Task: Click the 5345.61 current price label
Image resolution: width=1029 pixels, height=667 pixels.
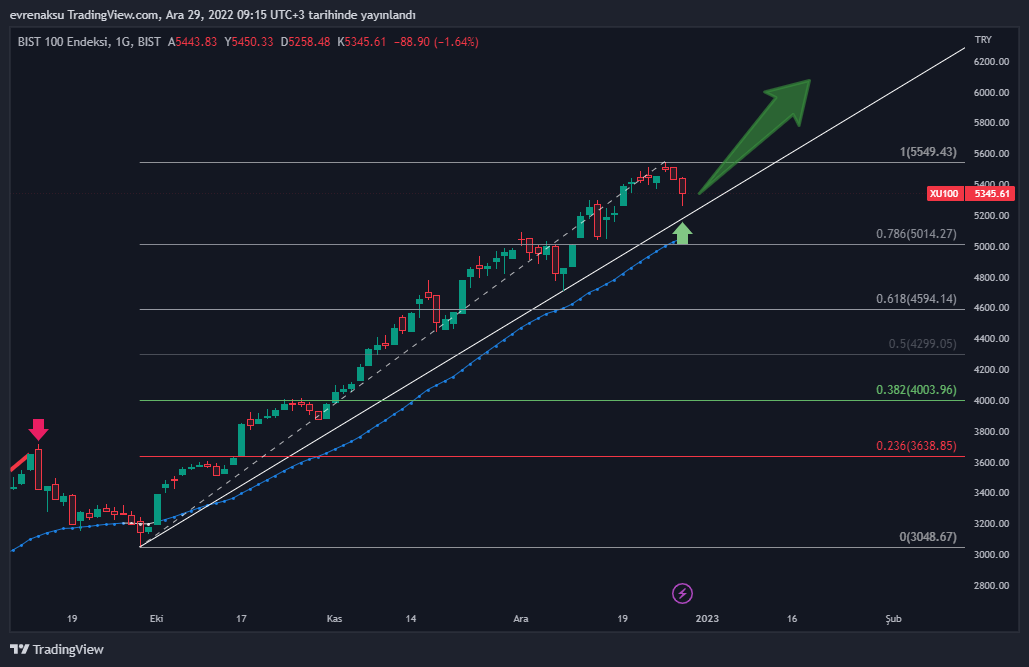Action: 992,194
